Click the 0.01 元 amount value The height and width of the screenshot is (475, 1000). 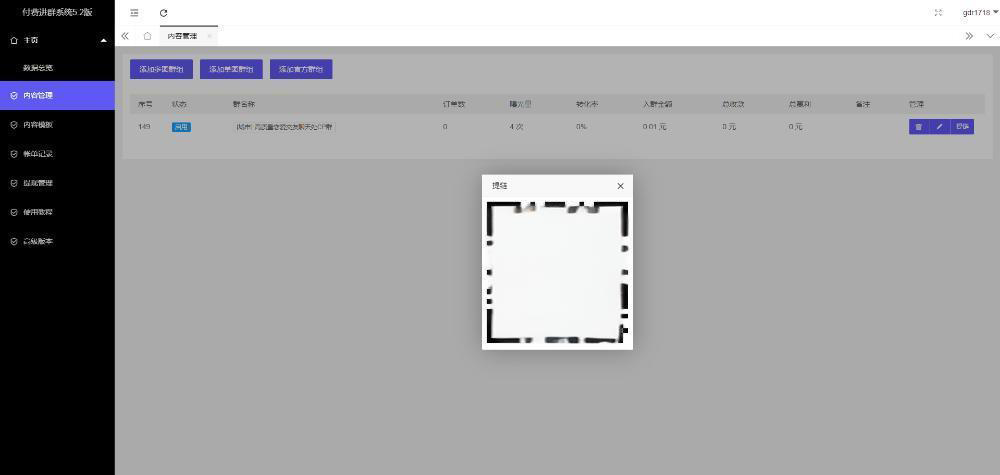(655, 127)
